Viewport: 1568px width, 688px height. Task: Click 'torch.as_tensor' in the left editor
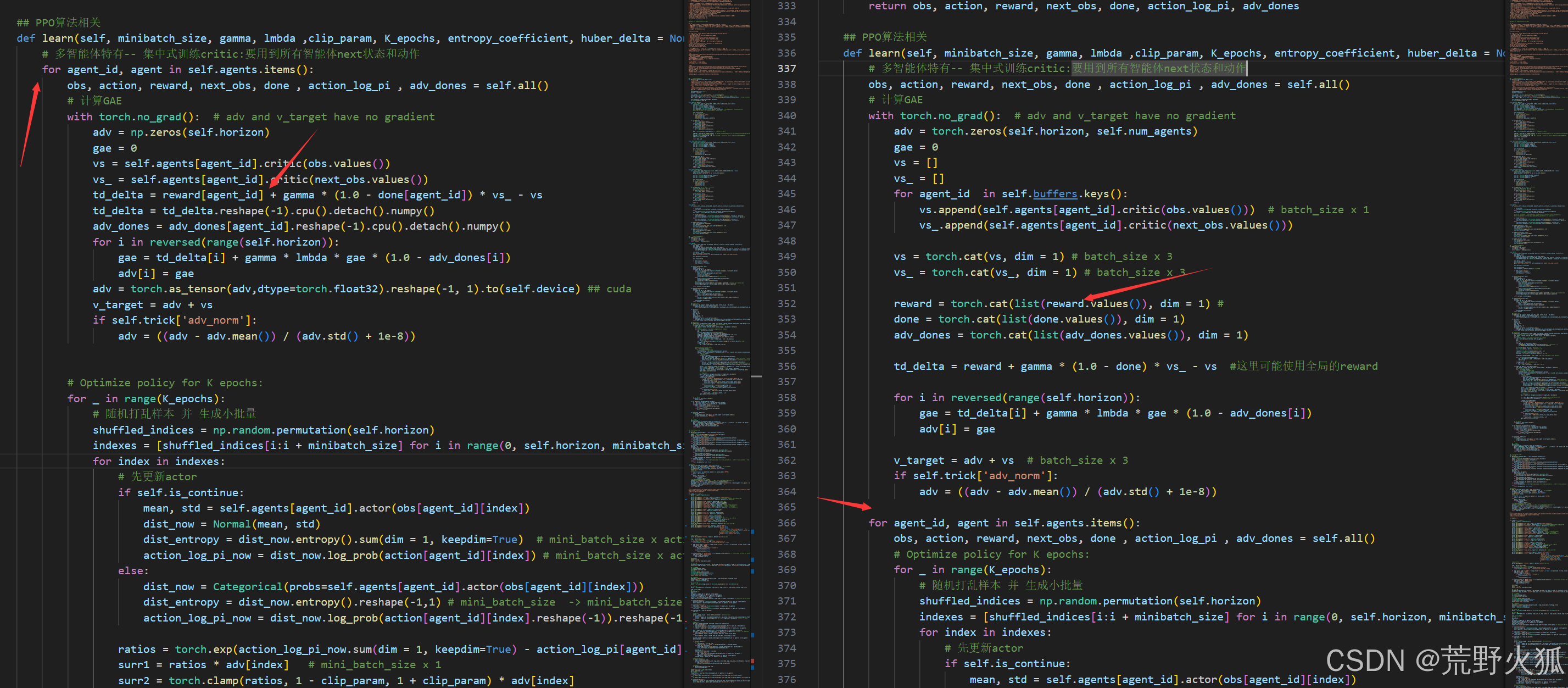click(178, 289)
